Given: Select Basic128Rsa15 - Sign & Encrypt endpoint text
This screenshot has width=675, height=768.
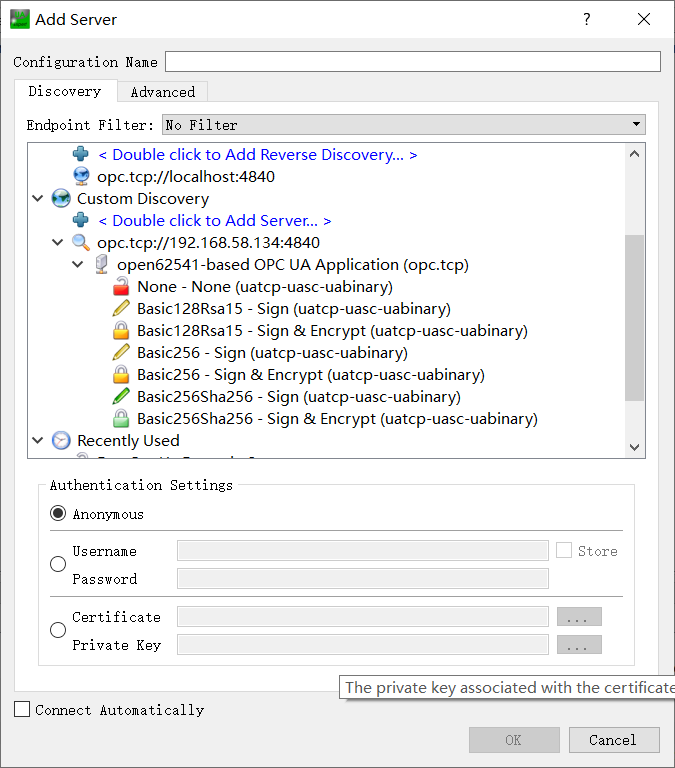Looking at the screenshot, I should [x=332, y=331].
